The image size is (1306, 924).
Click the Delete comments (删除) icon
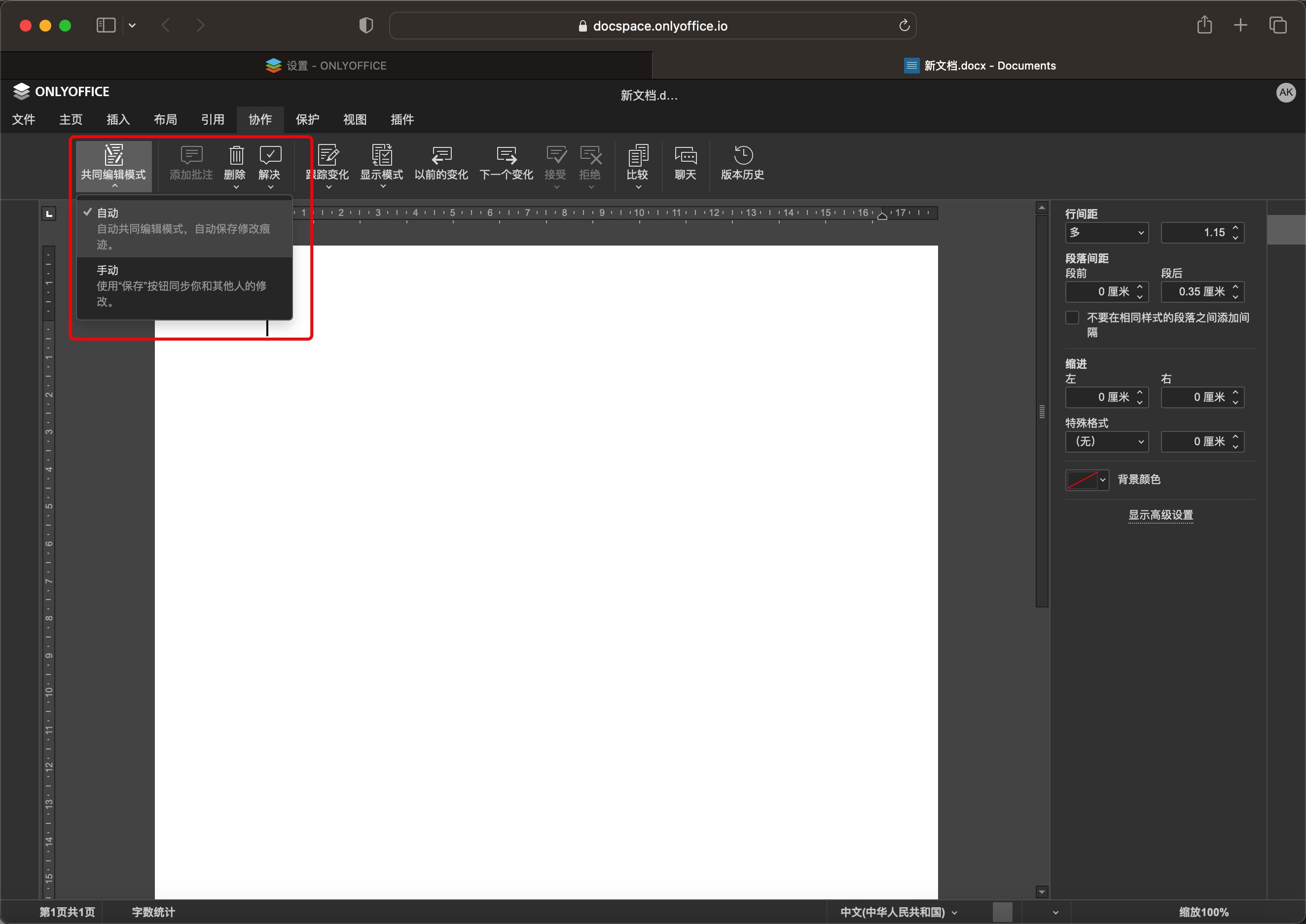[236, 155]
